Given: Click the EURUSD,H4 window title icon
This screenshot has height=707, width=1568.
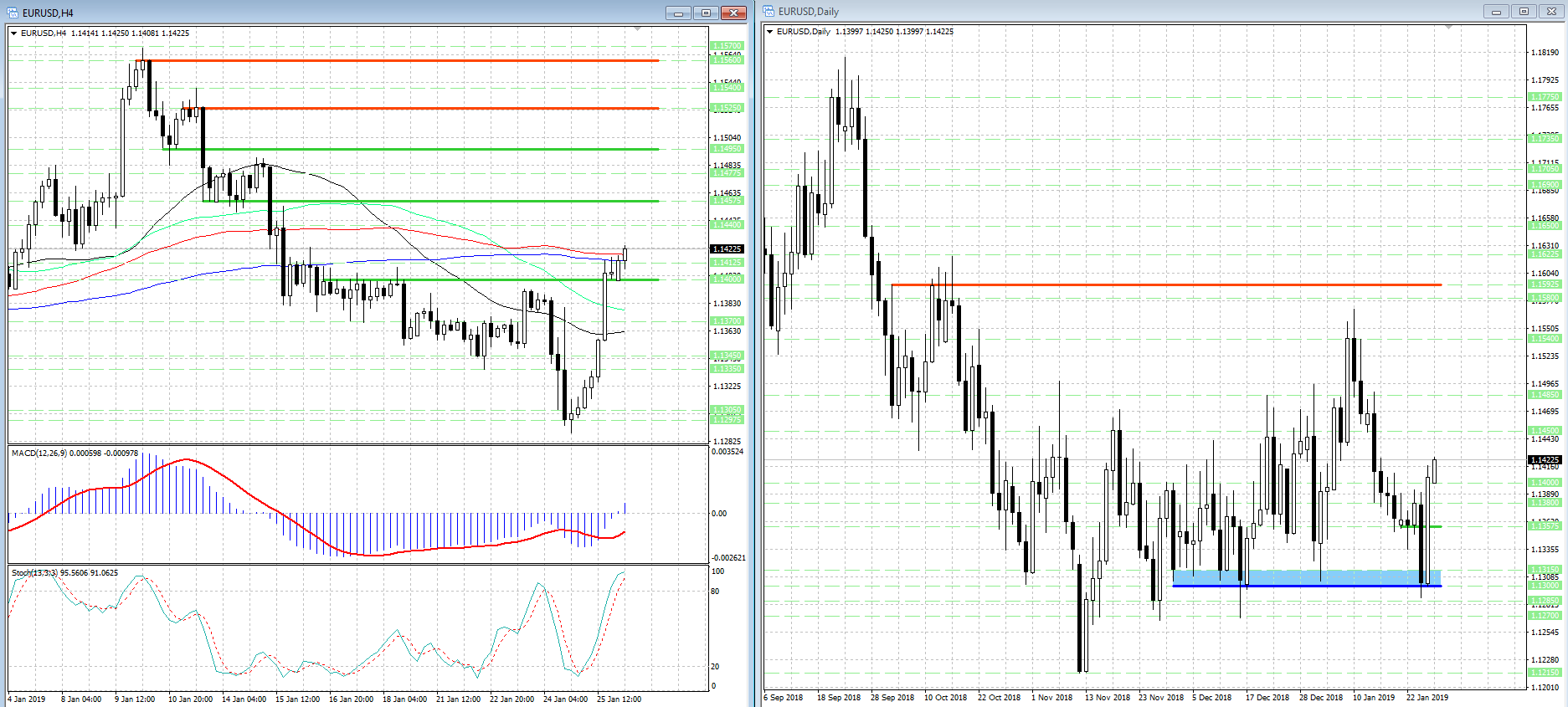Looking at the screenshot, I should [x=13, y=13].
